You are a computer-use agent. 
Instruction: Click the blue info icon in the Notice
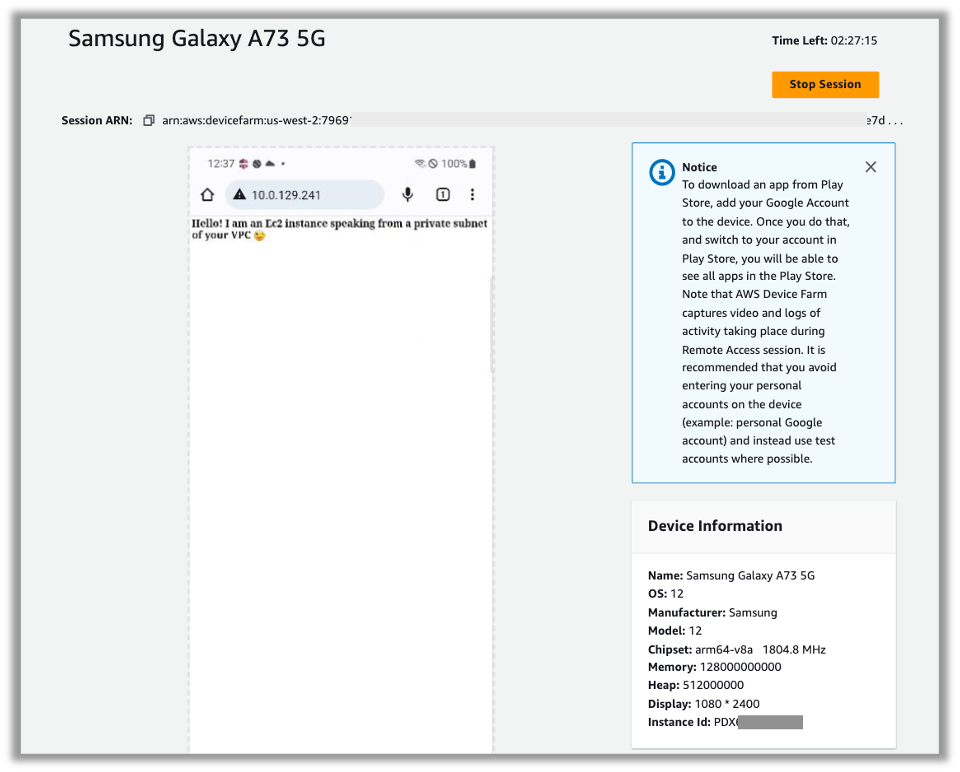[661, 172]
